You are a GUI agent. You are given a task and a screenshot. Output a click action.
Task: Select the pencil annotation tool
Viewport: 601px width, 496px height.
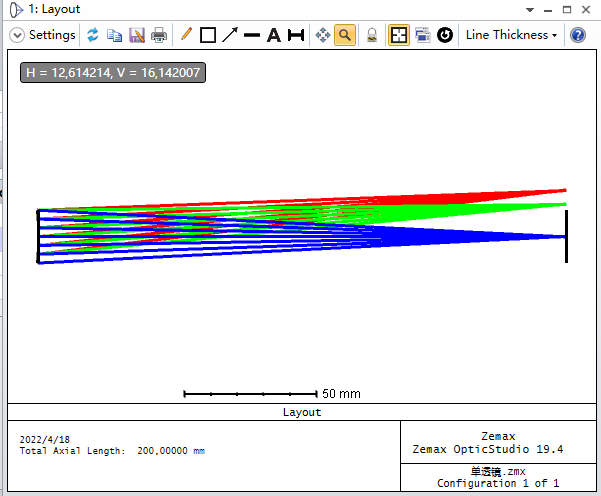(x=186, y=34)
